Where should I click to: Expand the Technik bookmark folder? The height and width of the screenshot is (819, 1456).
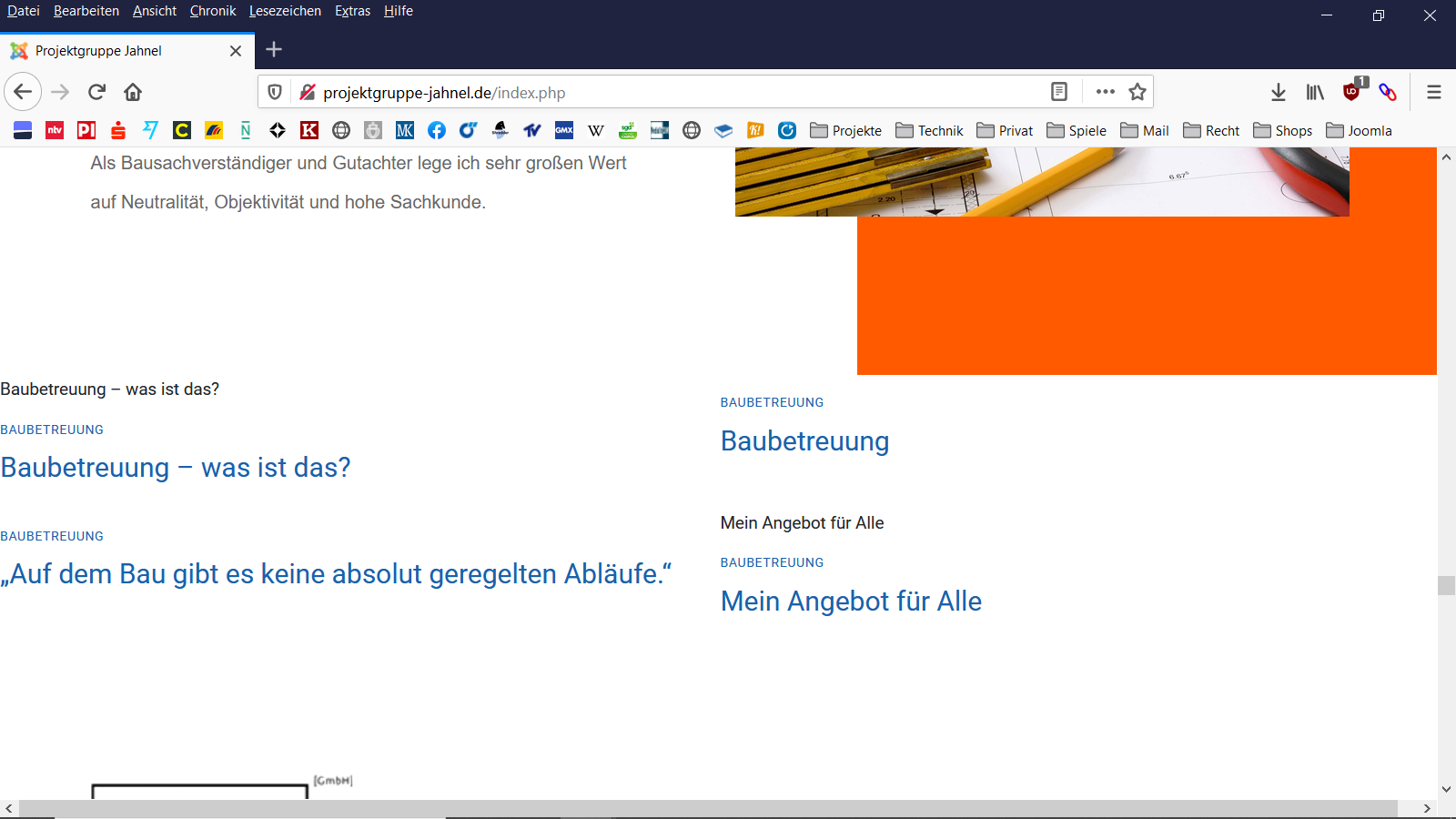pos(929,130)
